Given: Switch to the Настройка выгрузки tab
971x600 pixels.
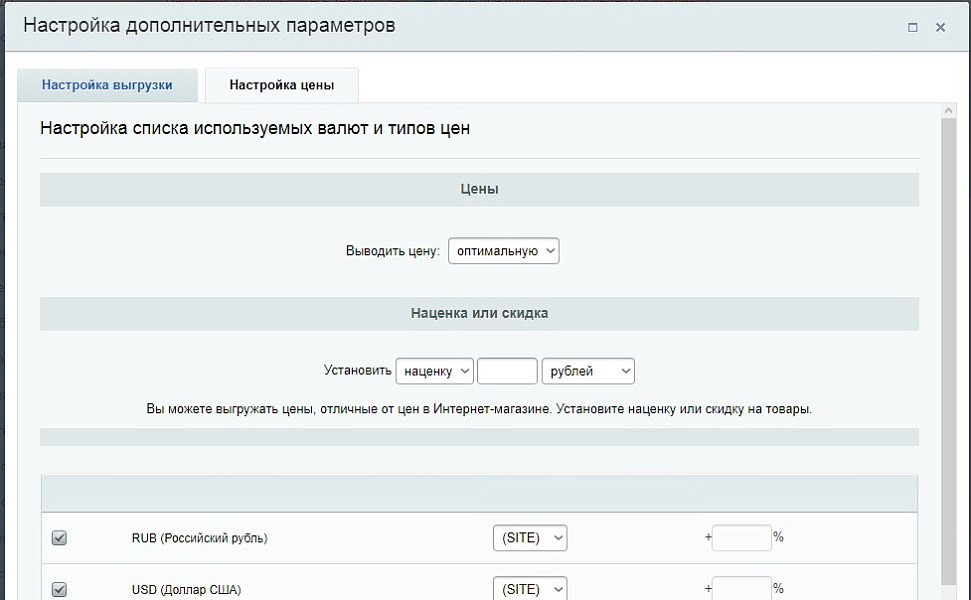Looking at the screenshot, I should 107,85.
